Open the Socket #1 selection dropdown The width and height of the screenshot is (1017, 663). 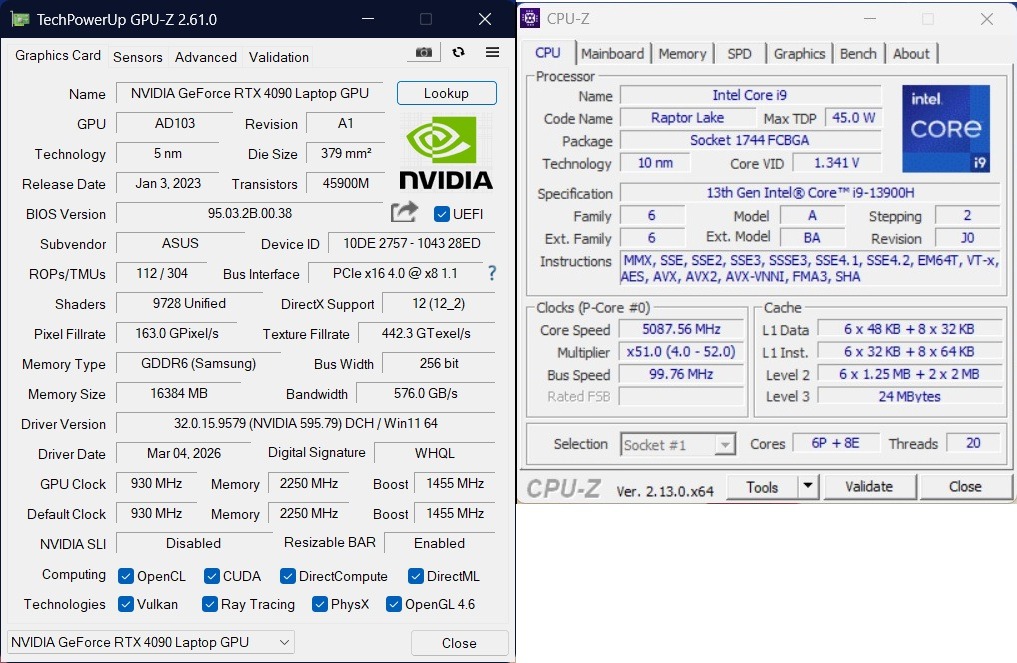click(678, 444)
